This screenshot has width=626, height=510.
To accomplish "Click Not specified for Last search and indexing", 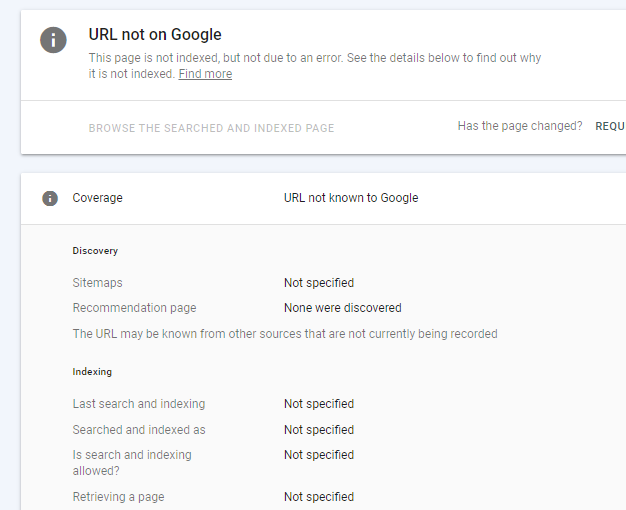I will pos(319,404).
